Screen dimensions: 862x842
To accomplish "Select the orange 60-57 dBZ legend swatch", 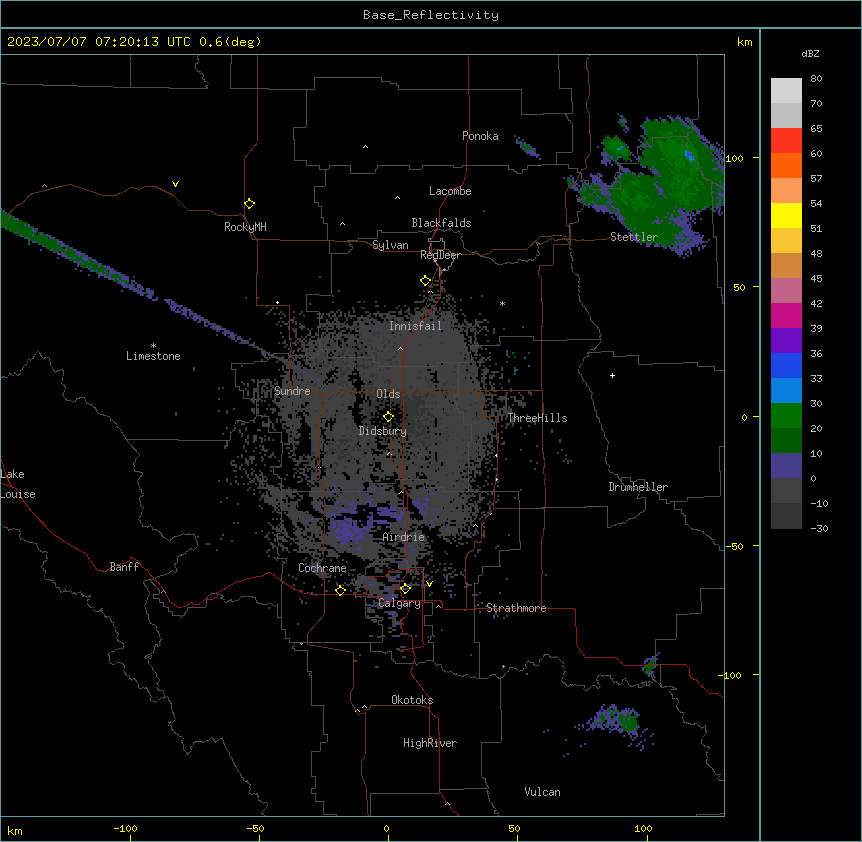I will click(786, 165).
